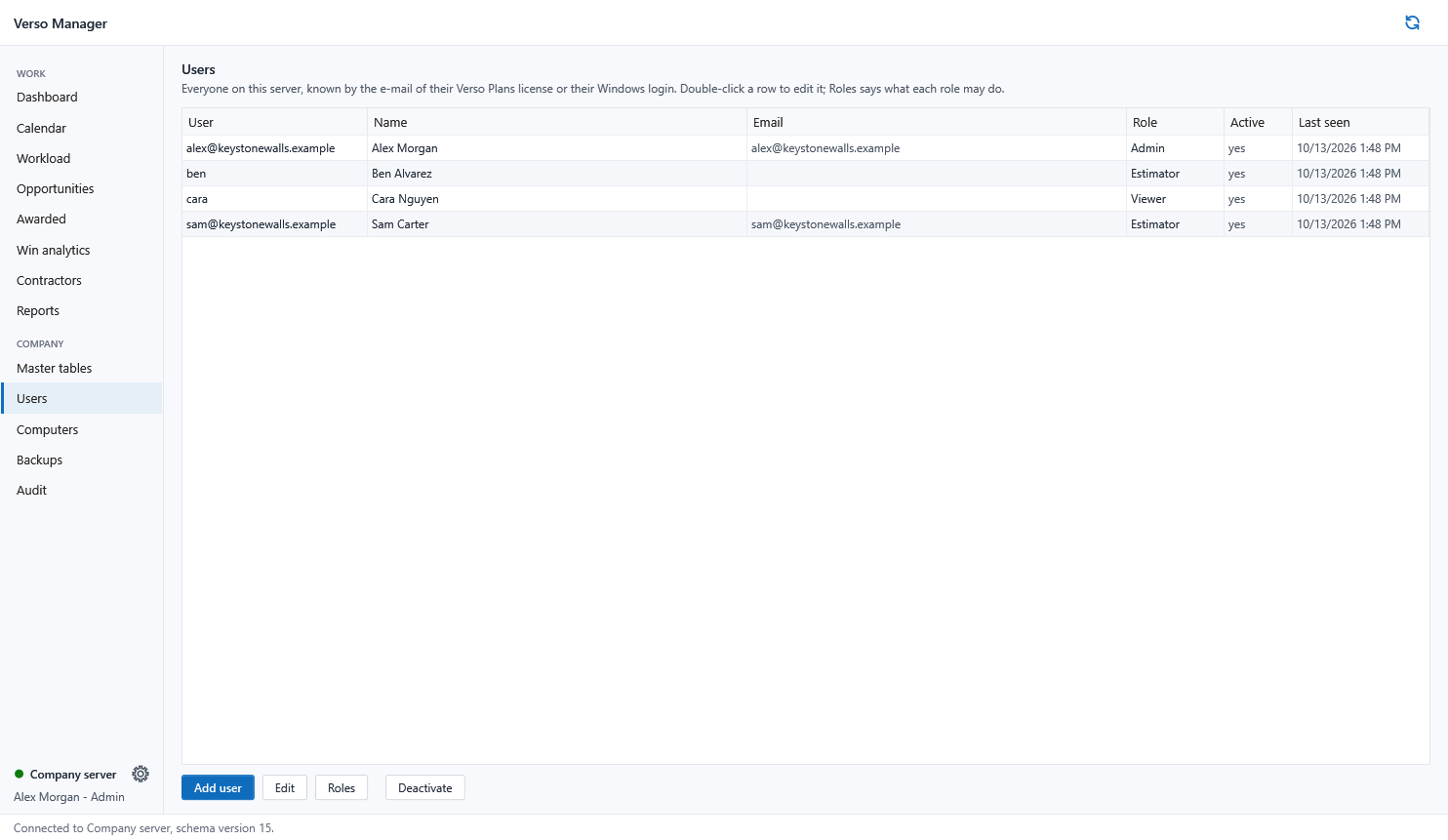Sort by the Active column header

point(1258,122)
